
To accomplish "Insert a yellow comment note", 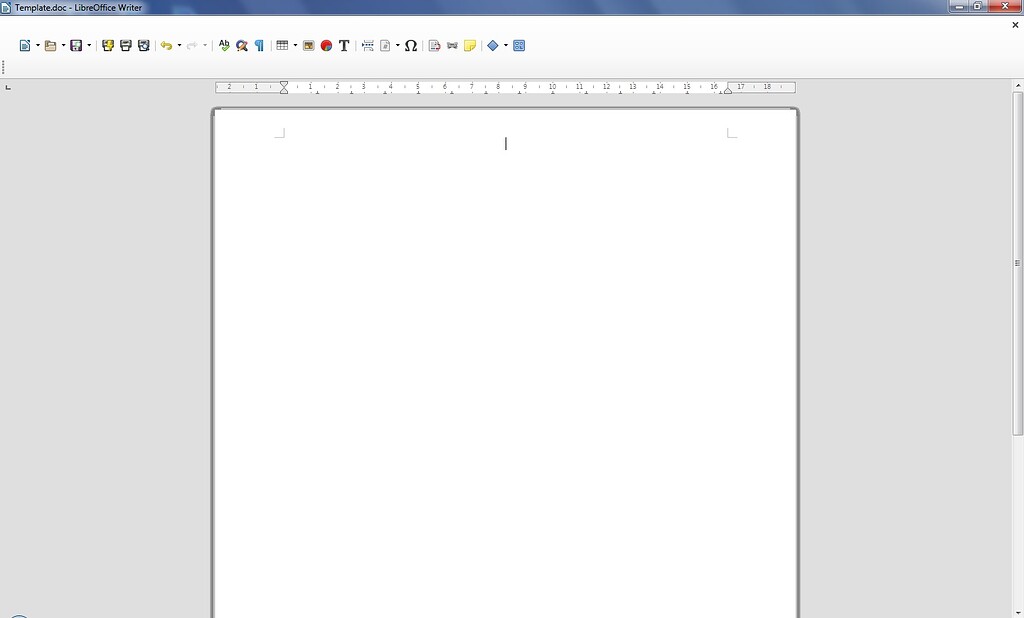I will tap(469, 45).
